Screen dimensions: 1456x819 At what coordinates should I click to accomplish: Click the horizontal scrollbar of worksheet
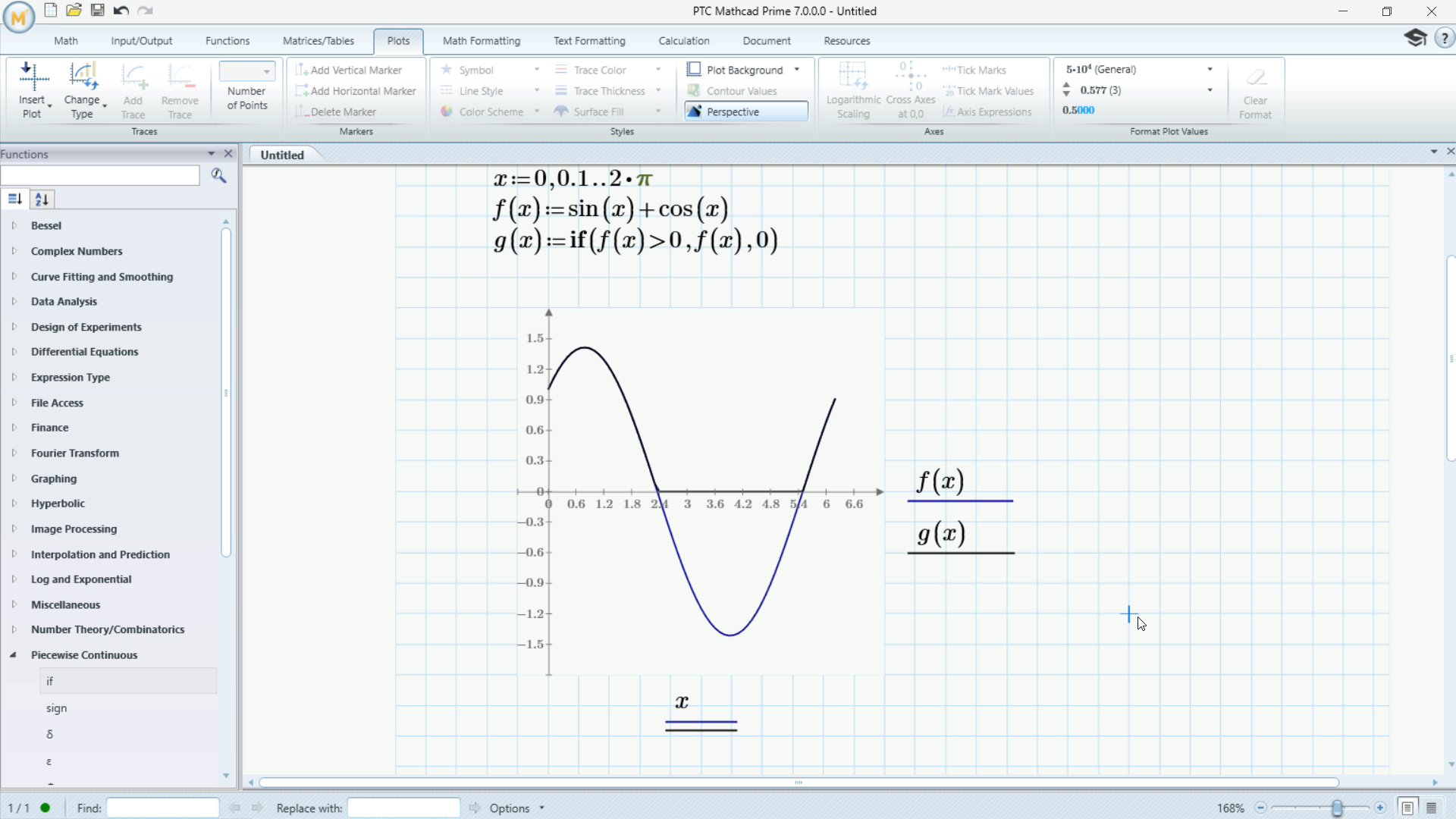(799, 783)
